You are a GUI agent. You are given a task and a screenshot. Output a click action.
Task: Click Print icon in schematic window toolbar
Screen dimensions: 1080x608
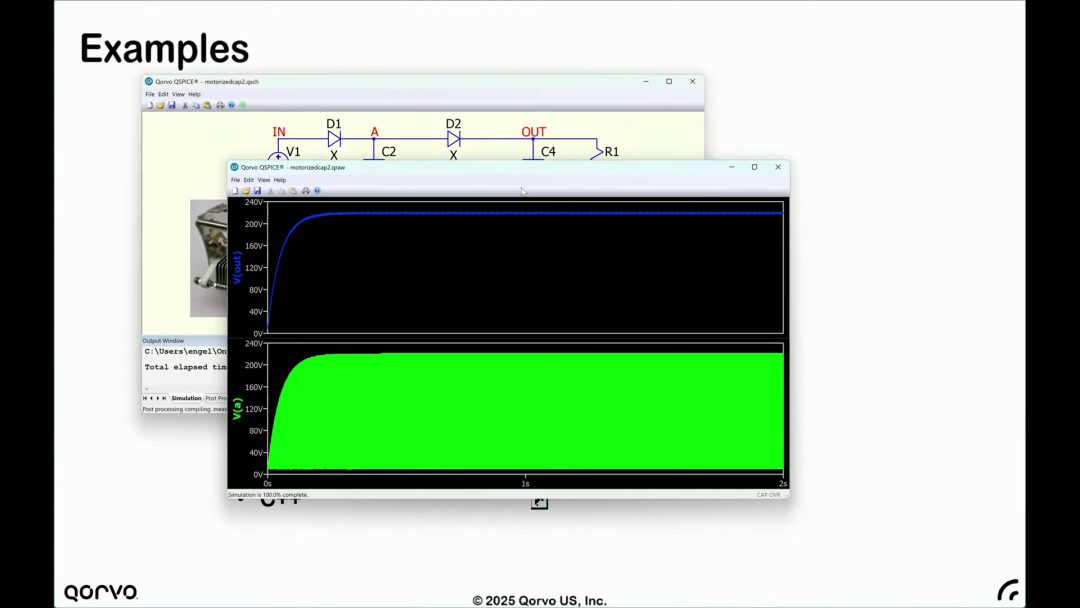[220, 105]
